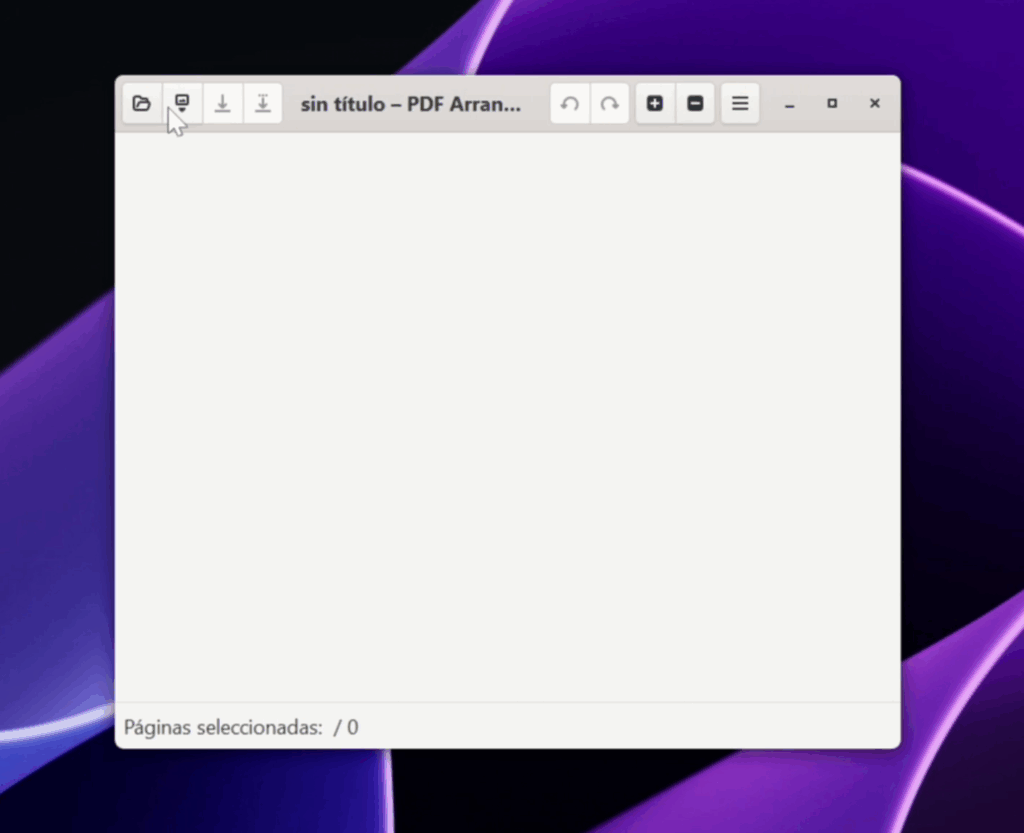Open a file with the folder icon

coord(142,103)
